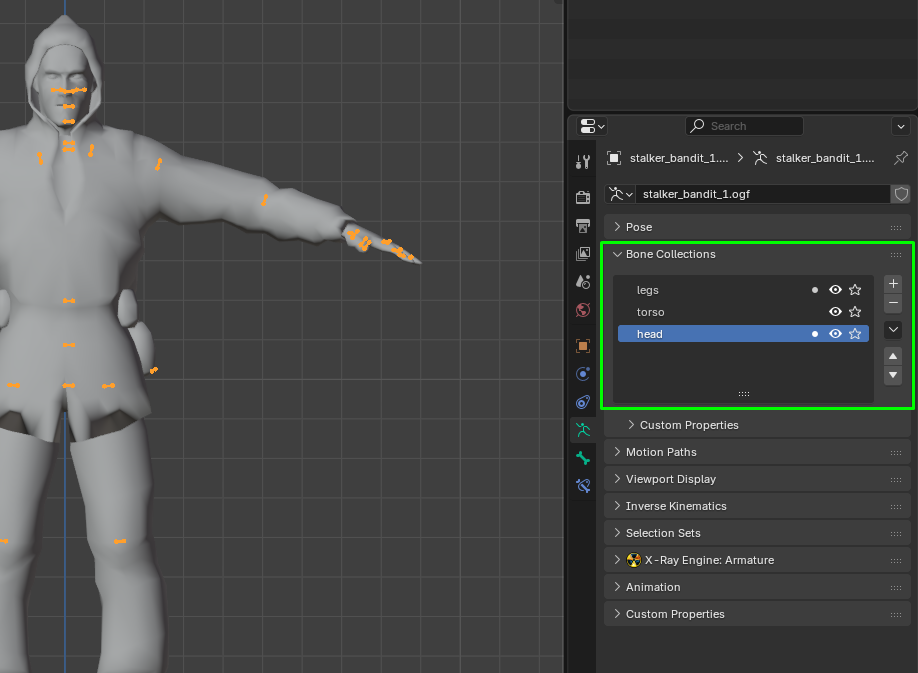Switch to Output properties tab
The image size is (918, 673).
pyautogui.click(x=583, y=226)
